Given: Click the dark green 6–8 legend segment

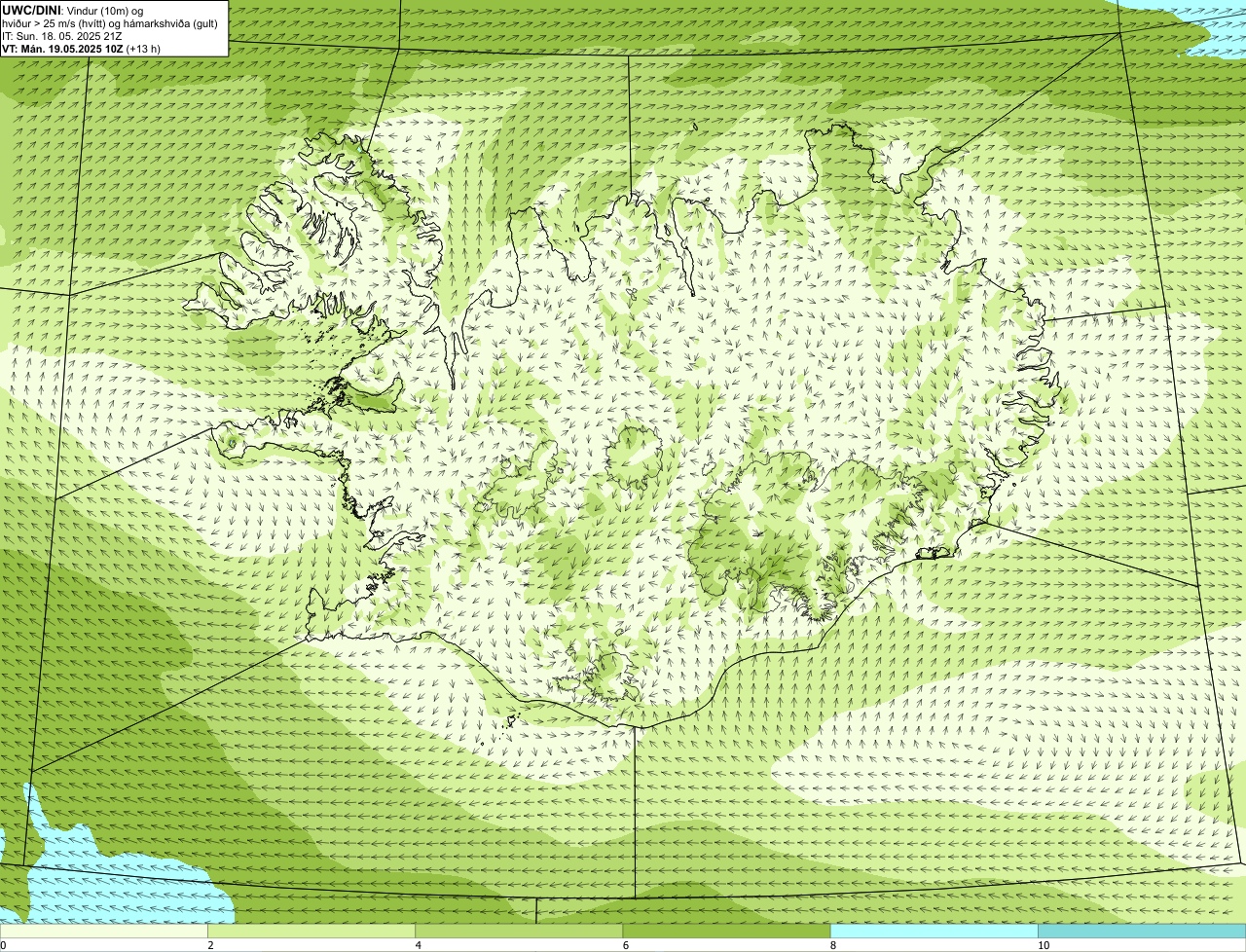Looking at the screenshot, I should click(x=726, y=931).
